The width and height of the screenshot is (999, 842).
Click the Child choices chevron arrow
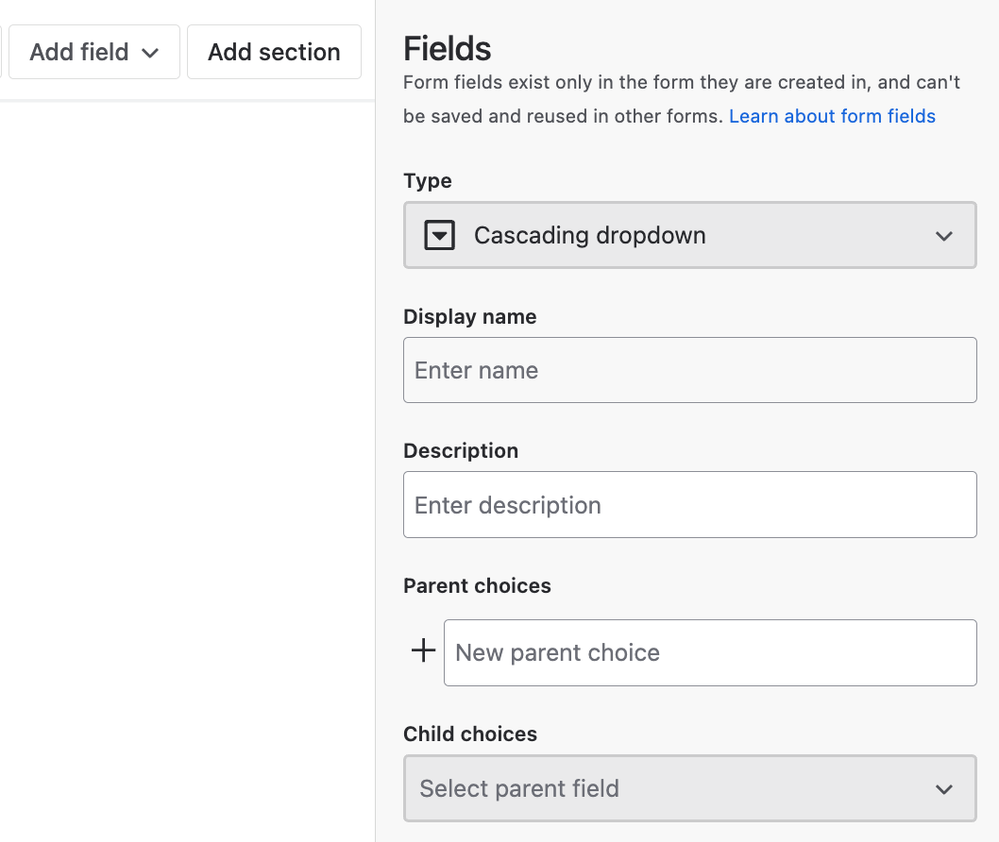point(943,789)
